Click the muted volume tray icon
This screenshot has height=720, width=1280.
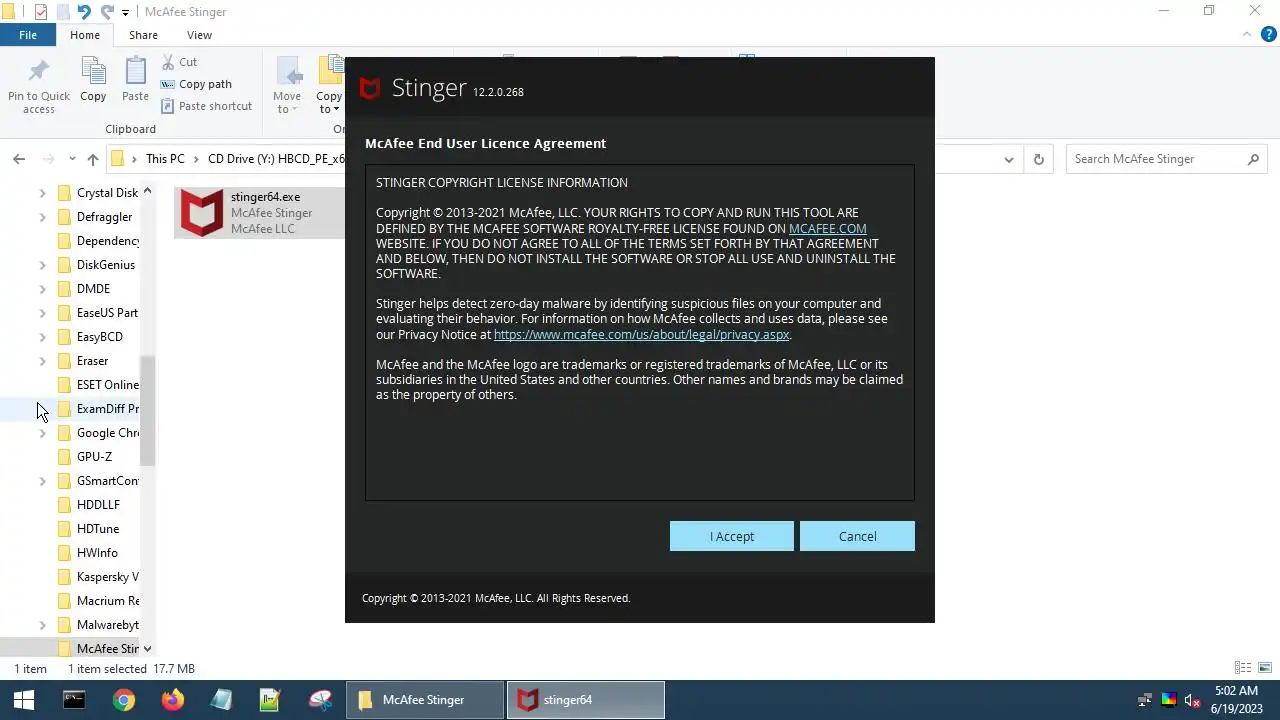(1192, 700)
